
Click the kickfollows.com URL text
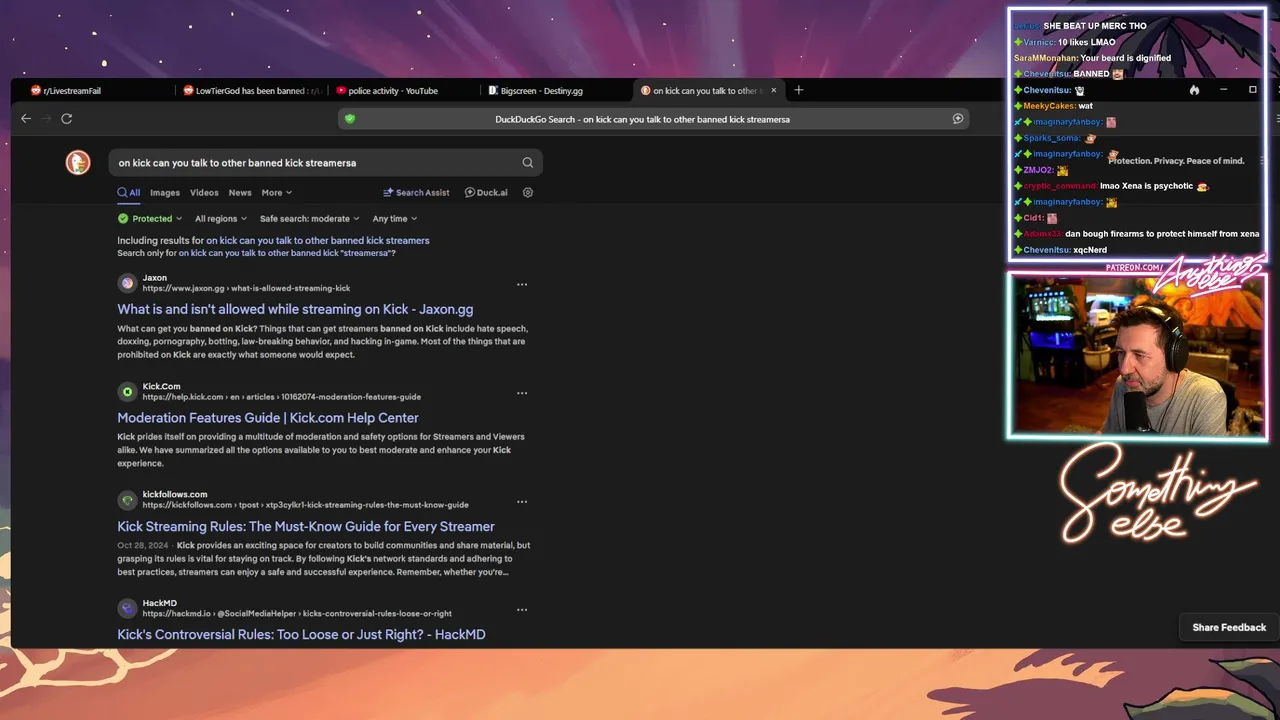[305, 505]
